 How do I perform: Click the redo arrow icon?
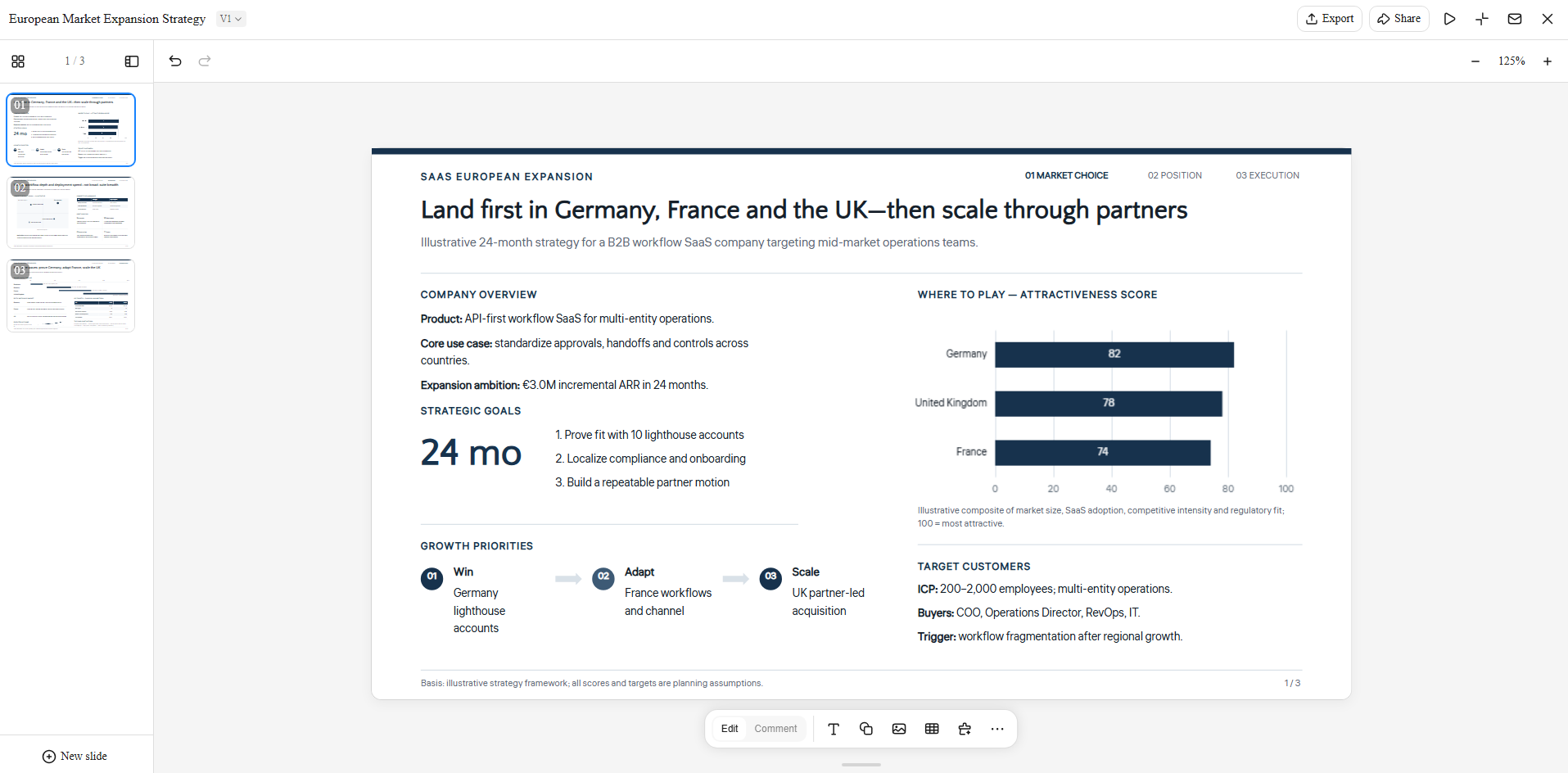[205, 61]
